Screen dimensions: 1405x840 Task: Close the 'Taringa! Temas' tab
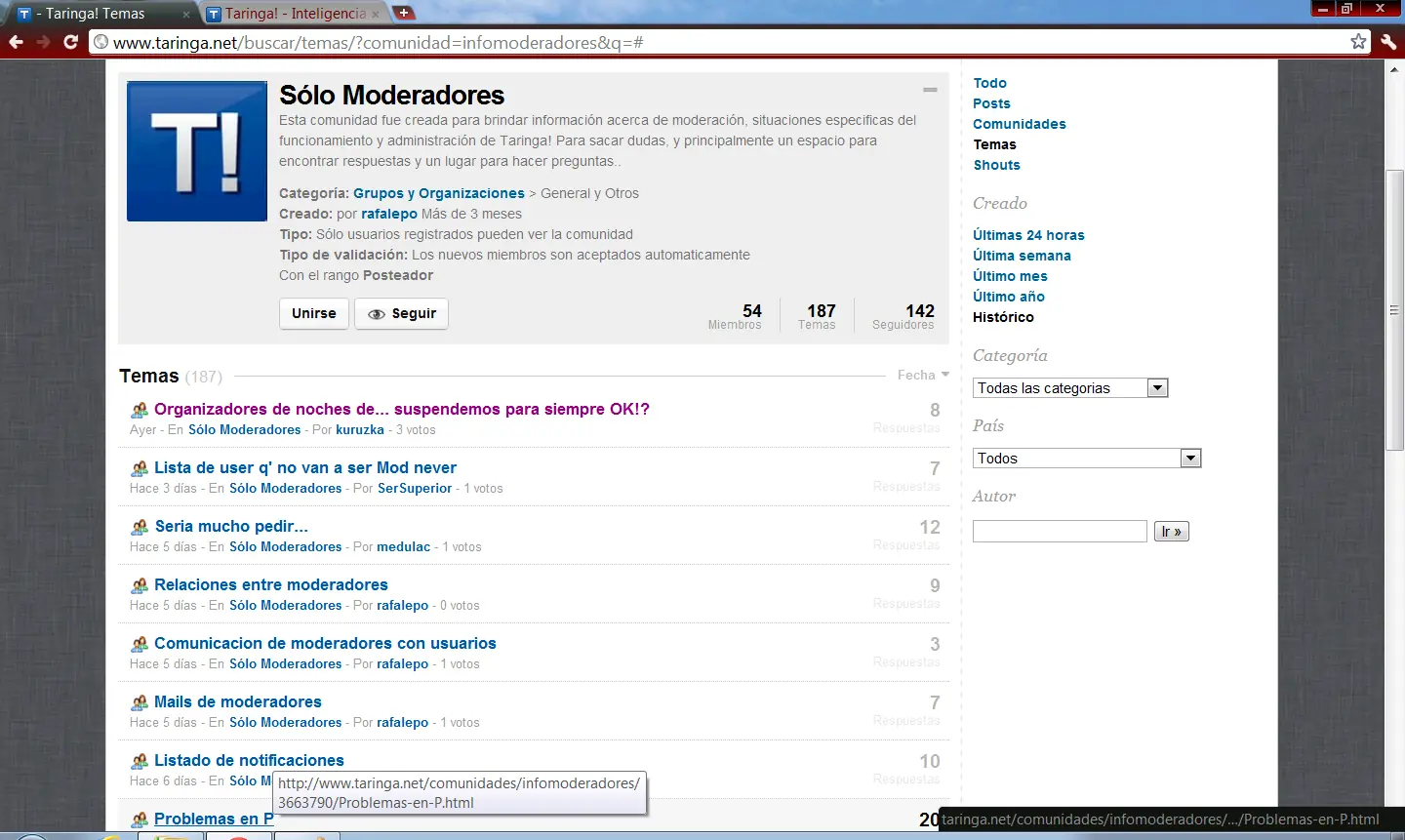tap(186, 15)
